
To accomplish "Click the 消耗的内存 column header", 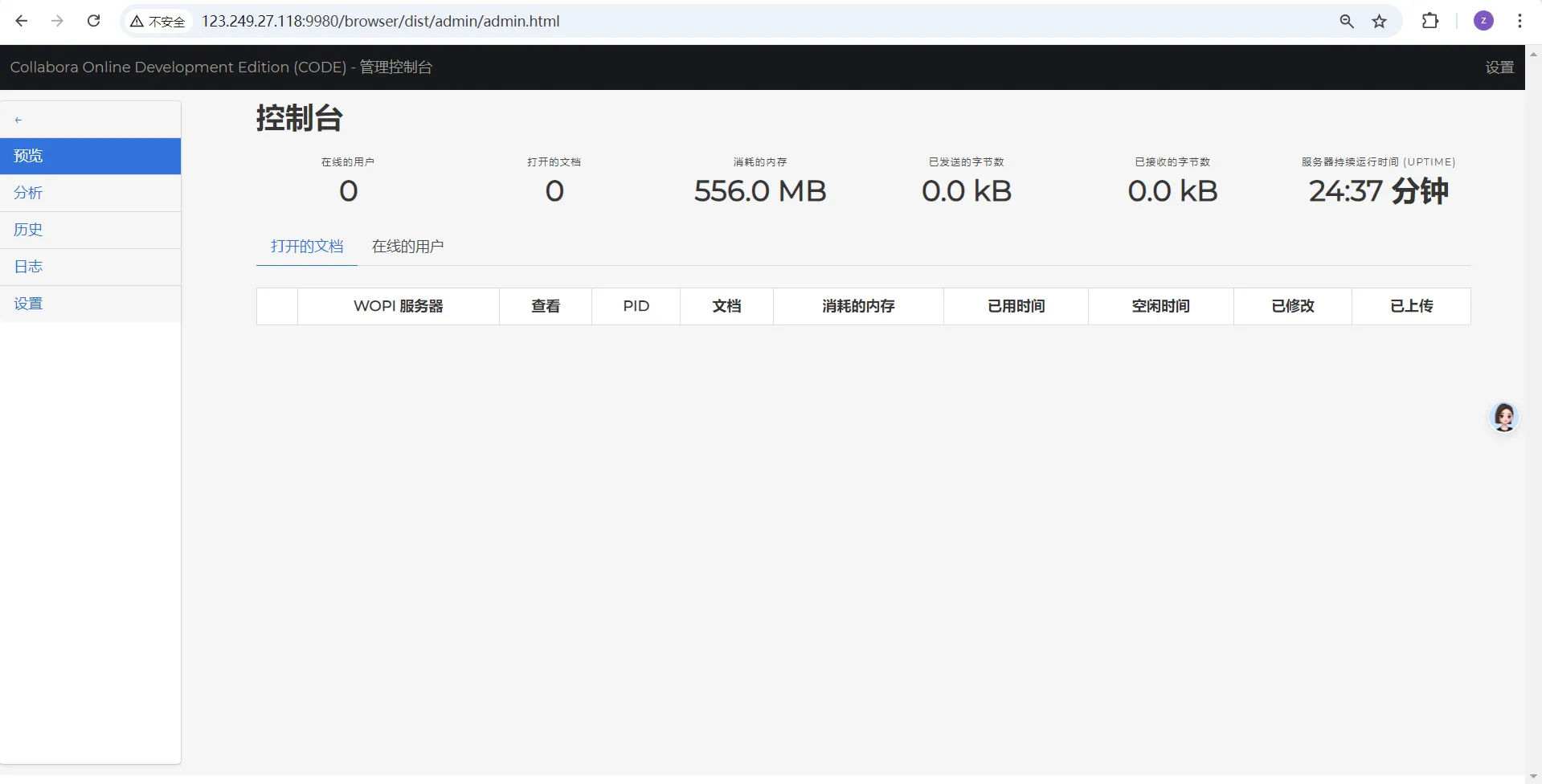I will coord(857,306).
